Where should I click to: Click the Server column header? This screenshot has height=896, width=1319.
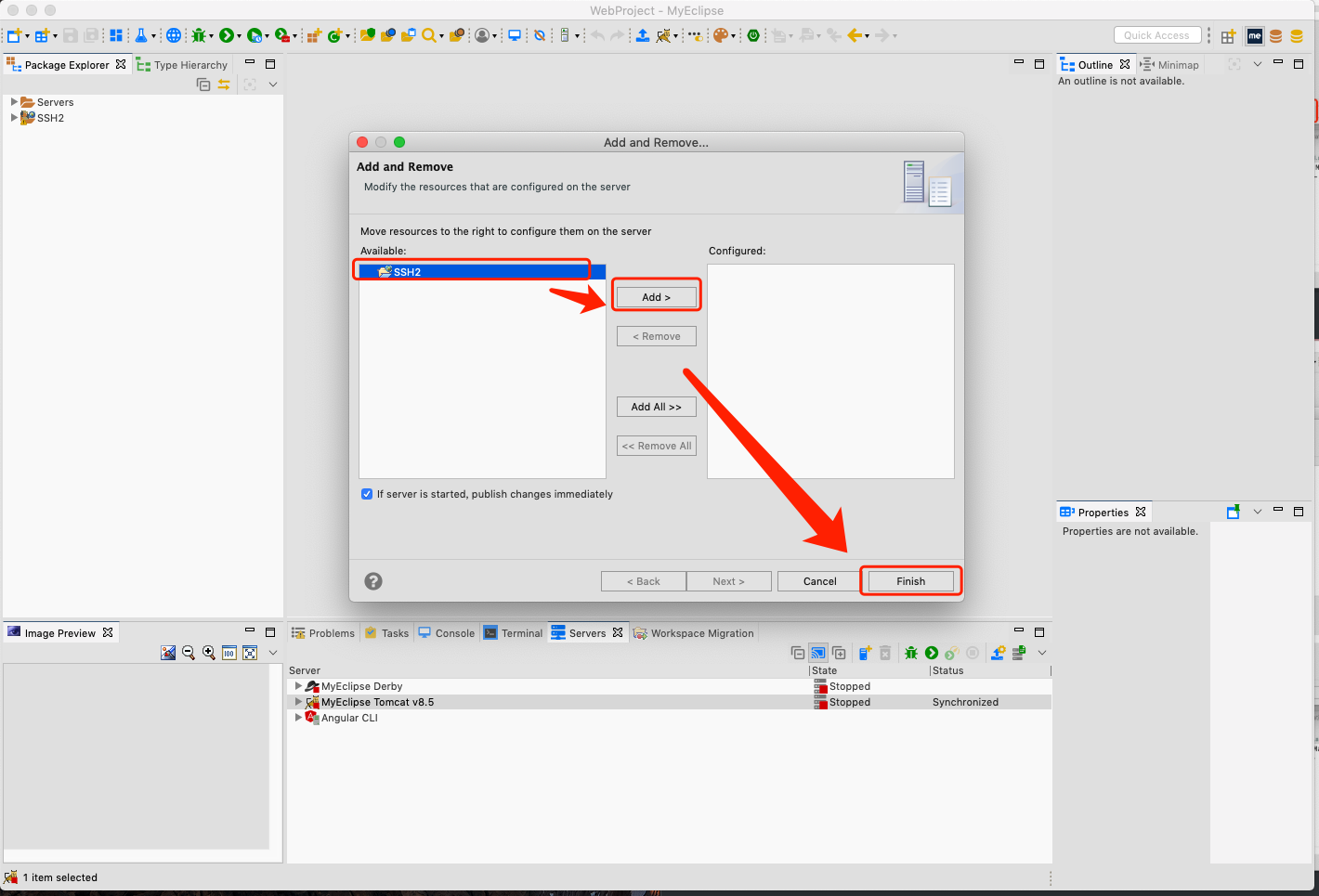(548, 670)
